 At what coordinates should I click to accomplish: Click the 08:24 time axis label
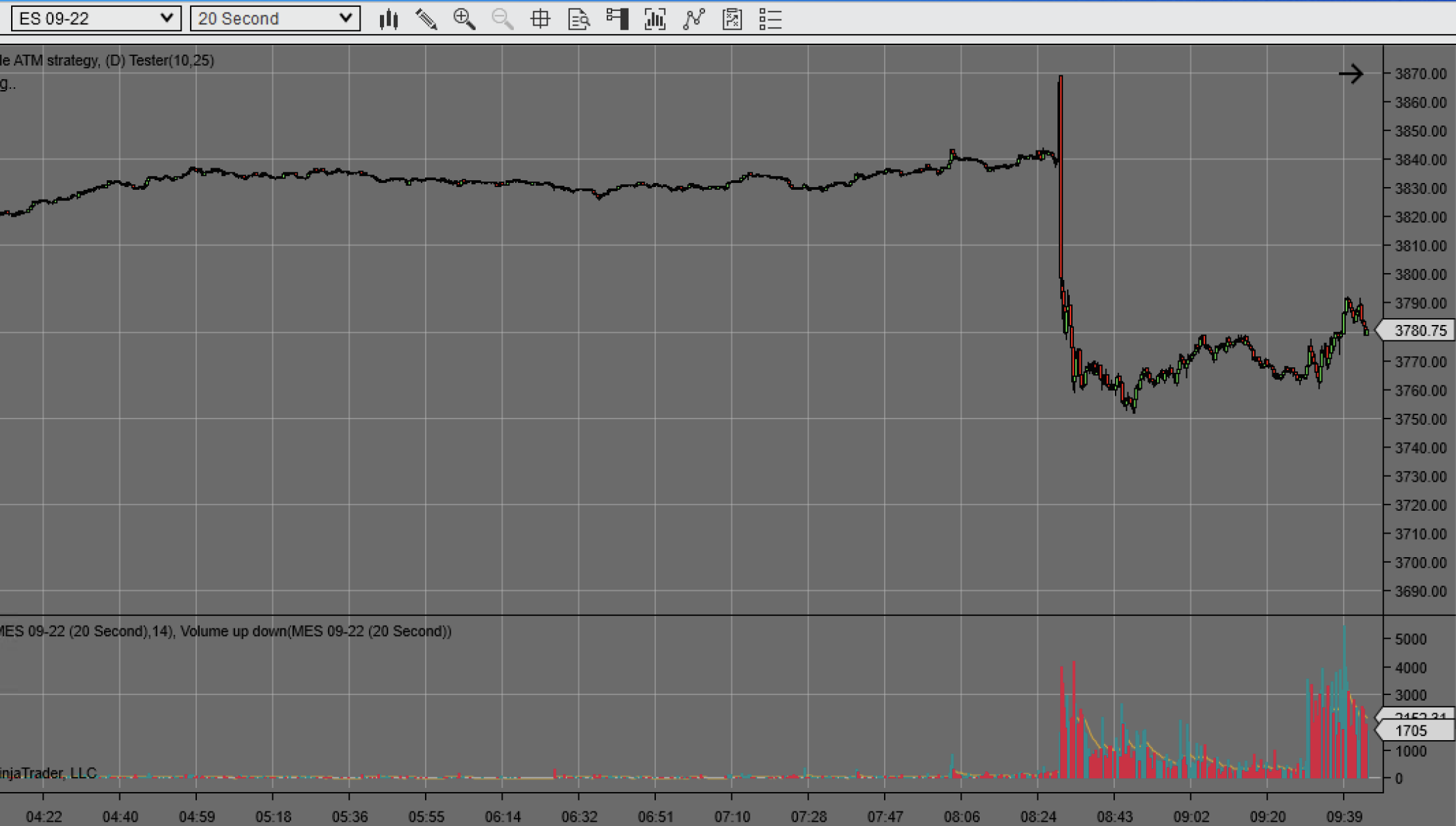[x=1038, y=817]
